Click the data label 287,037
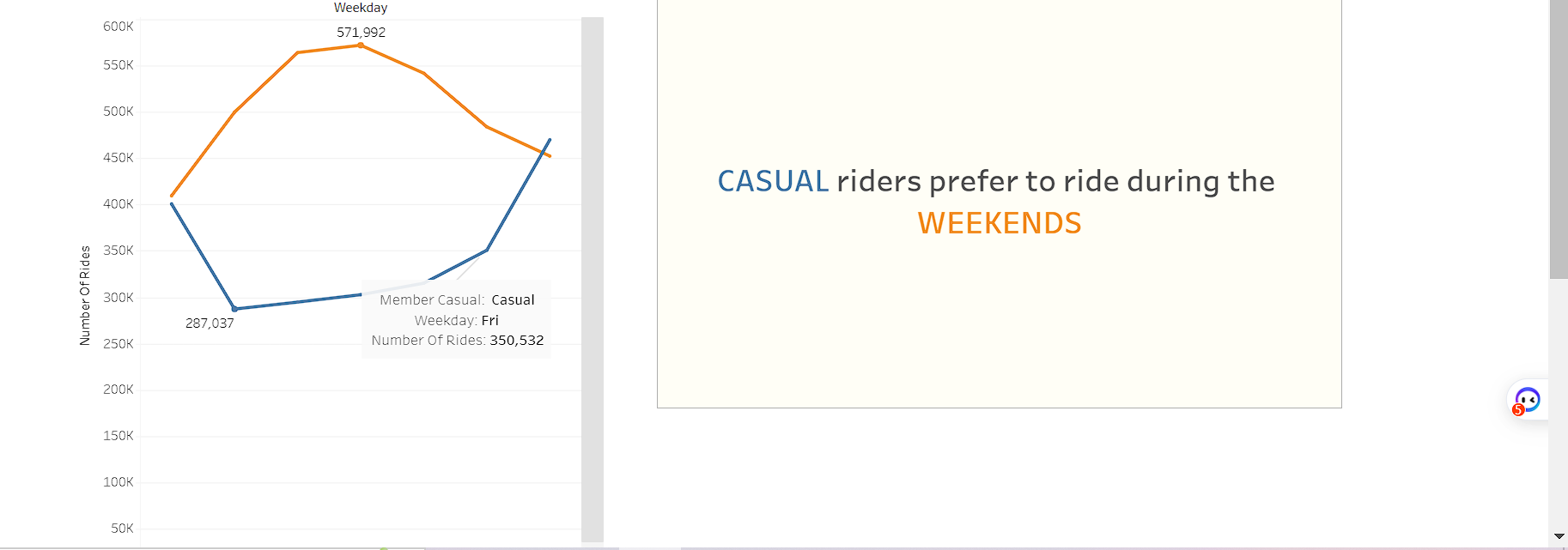This screenshot has width=1568, height=550. point(208,323)
